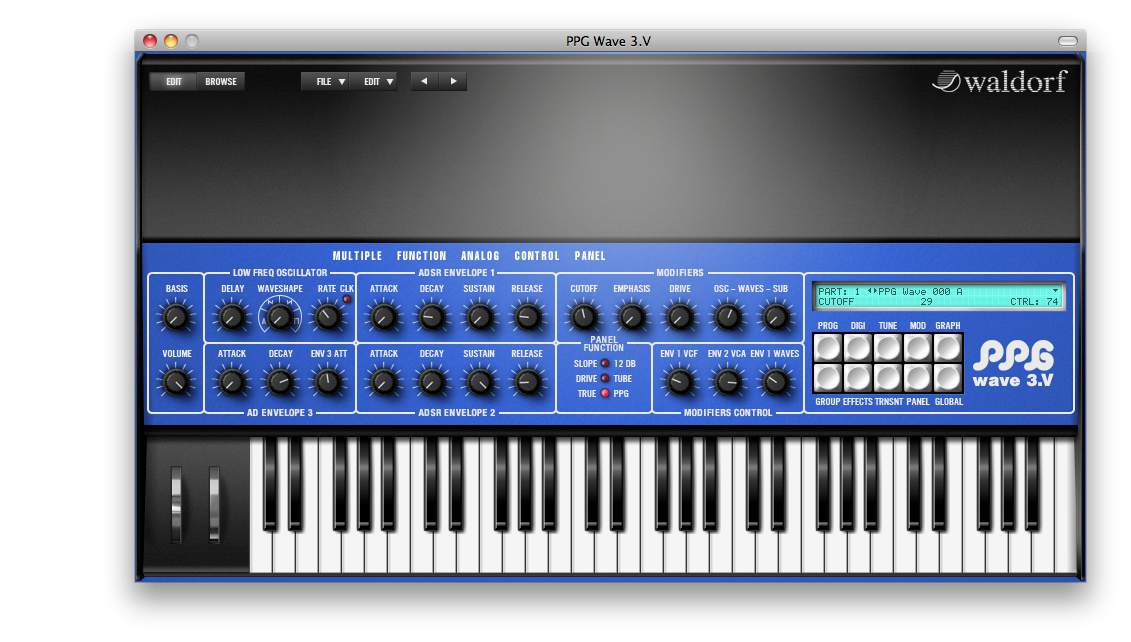Viewport: 1131px width, 642px height.
Task: Click ADSR Envelope 1 ATTACK knob
Action: point(384,317)
